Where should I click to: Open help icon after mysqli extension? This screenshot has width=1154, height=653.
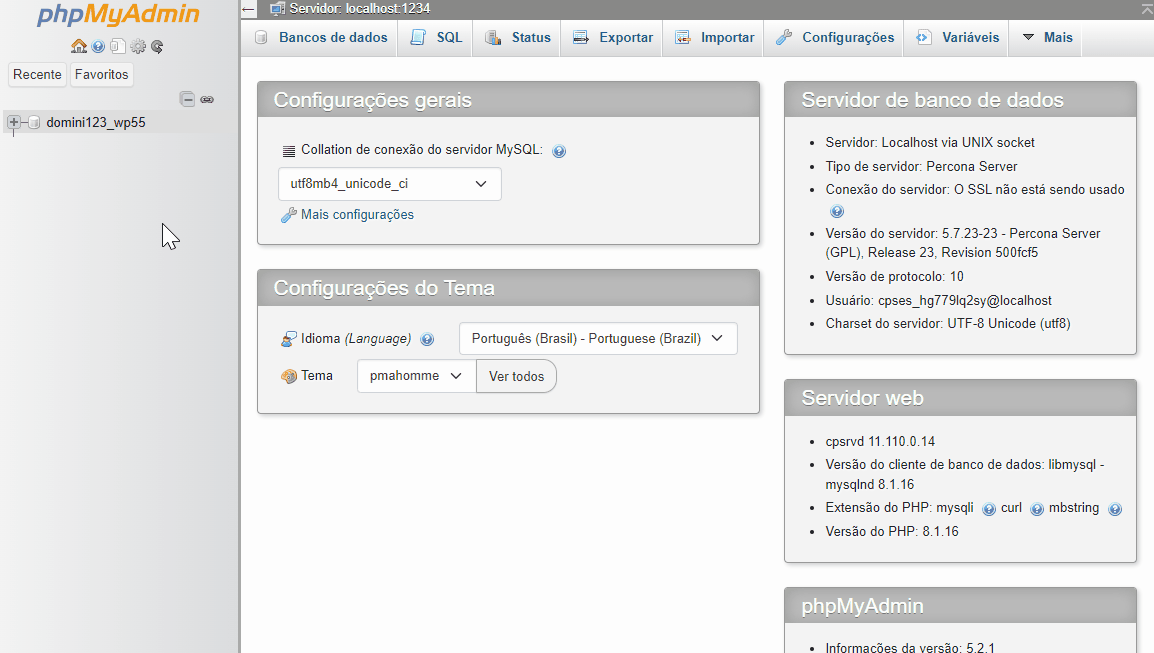[989, 509]
